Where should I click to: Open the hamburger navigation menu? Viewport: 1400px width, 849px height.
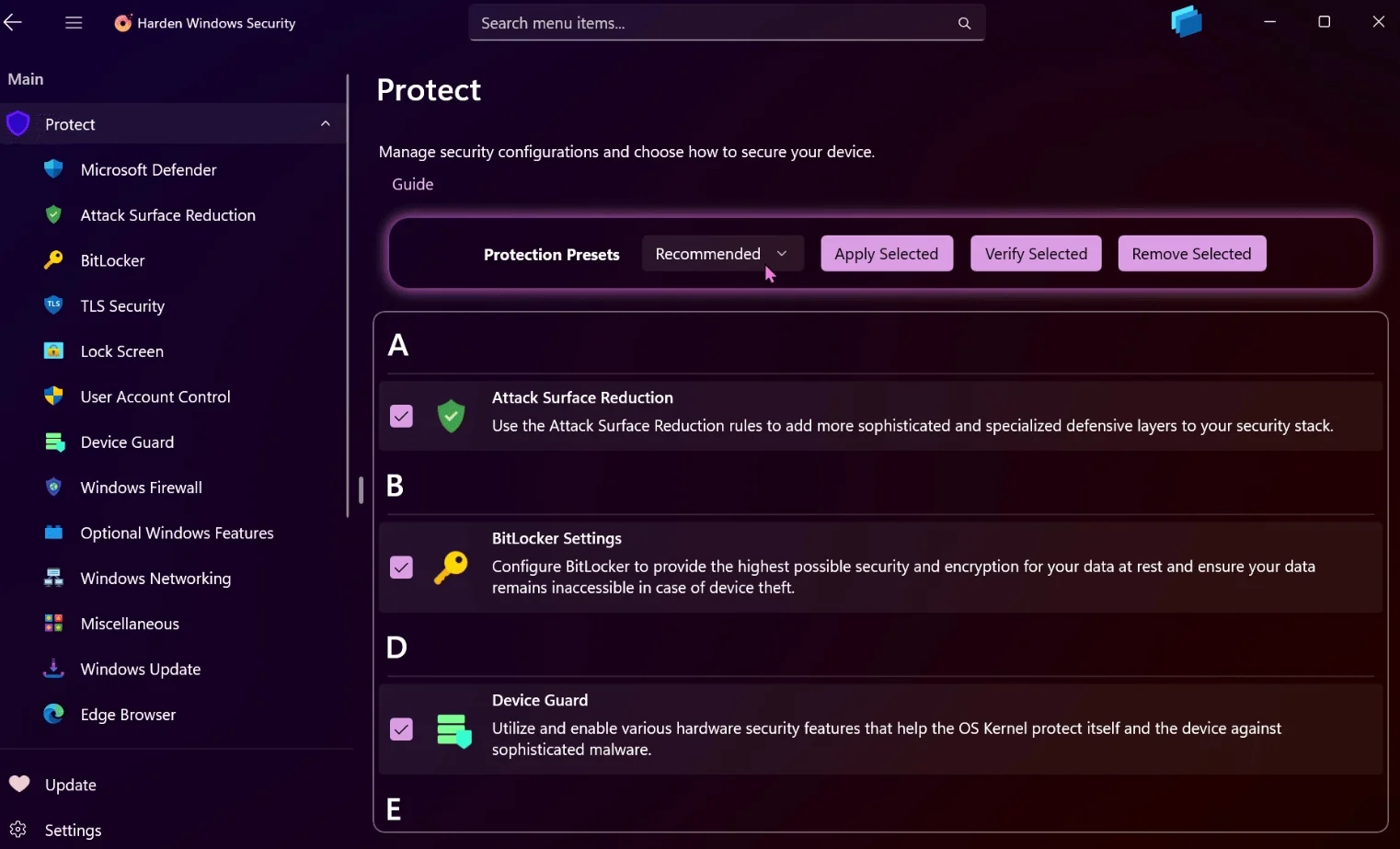(73, 23)
